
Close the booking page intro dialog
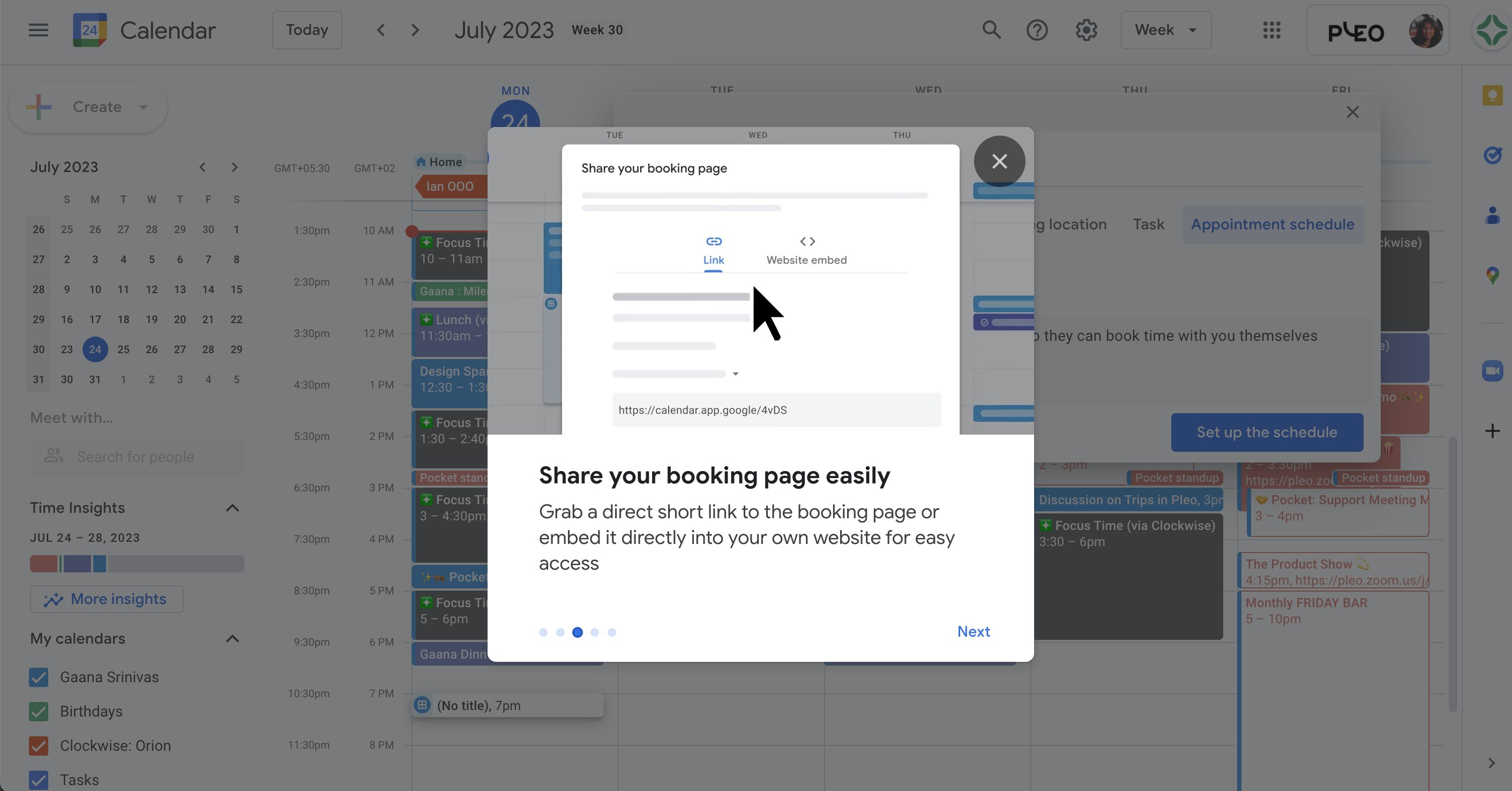pyautogui.click(x=999, y=161)
